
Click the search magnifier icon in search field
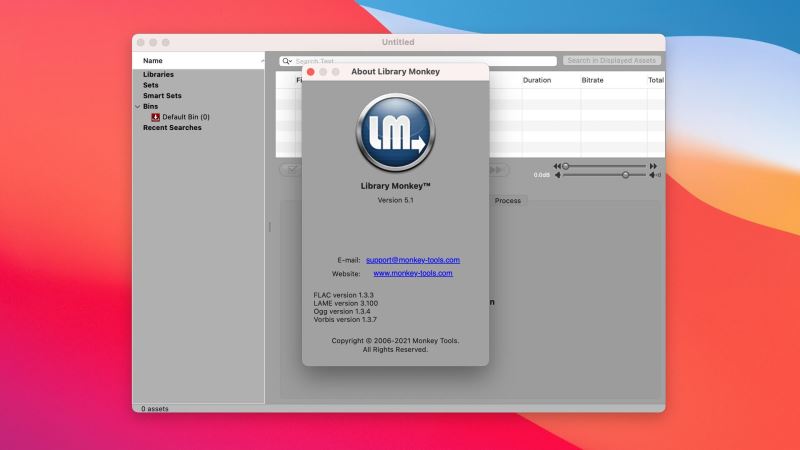click(x=287, y=61)
